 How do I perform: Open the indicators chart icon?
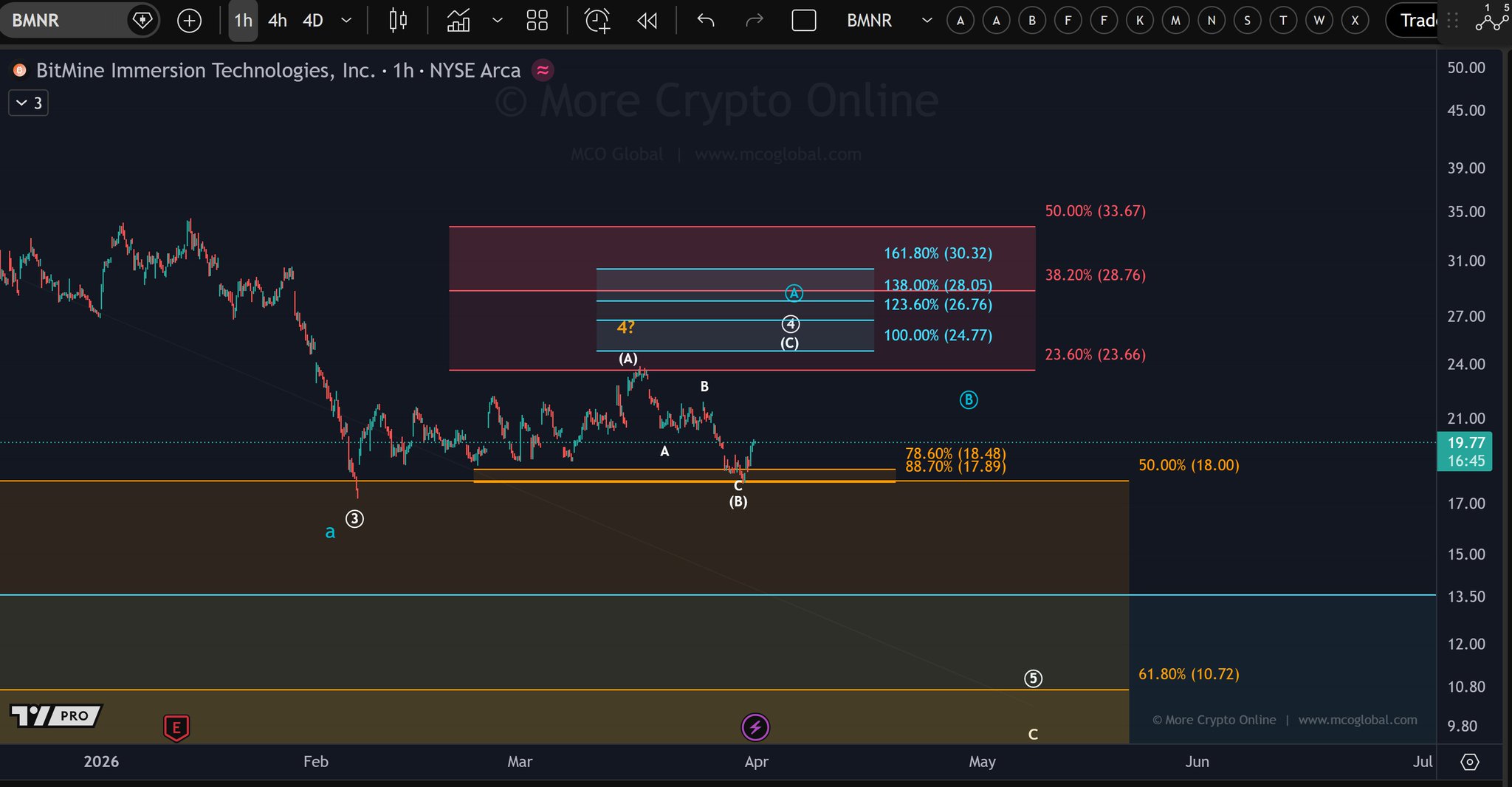(x=458, y=21)
